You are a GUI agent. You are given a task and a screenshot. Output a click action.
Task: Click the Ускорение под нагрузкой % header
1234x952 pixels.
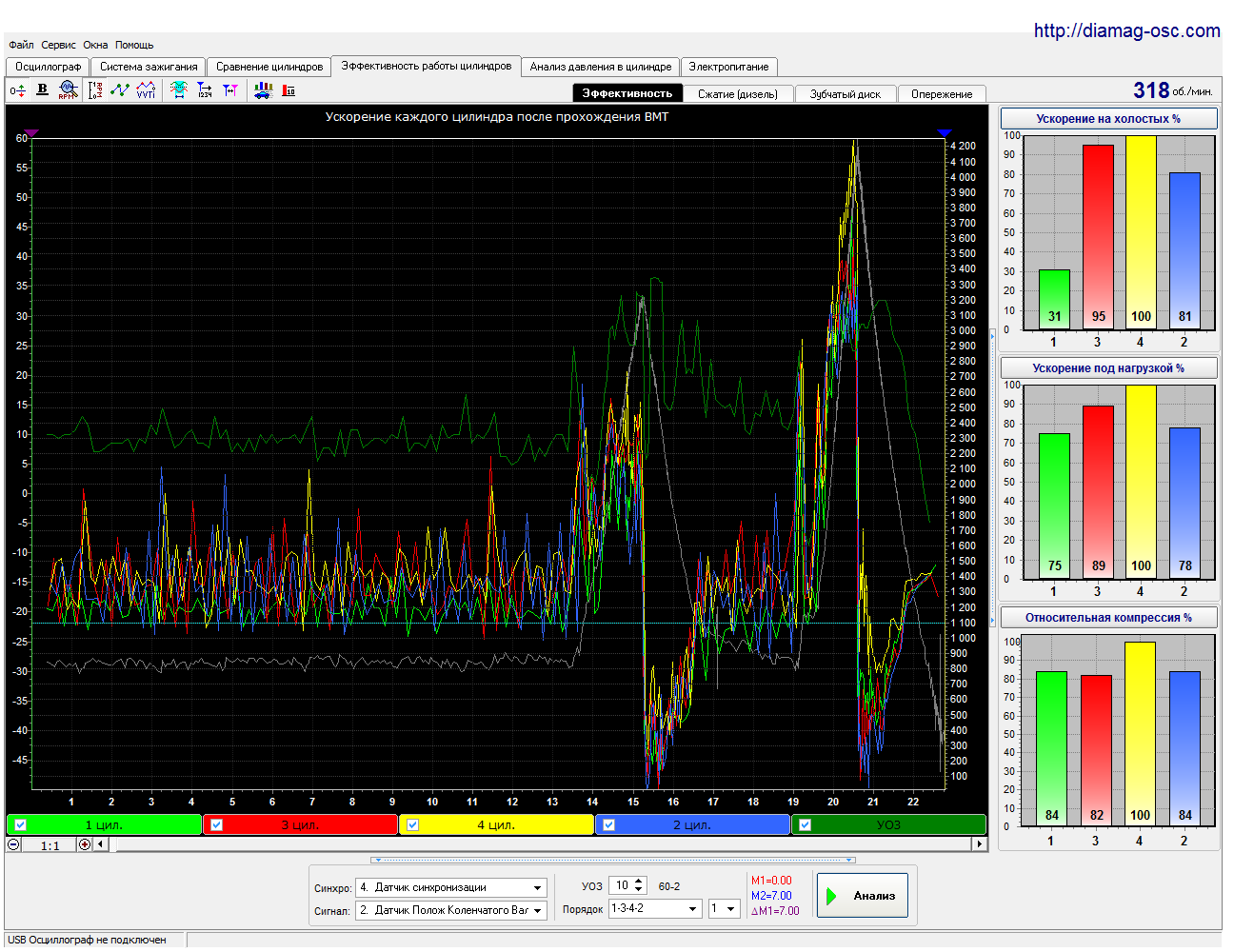pos(1108,368)
